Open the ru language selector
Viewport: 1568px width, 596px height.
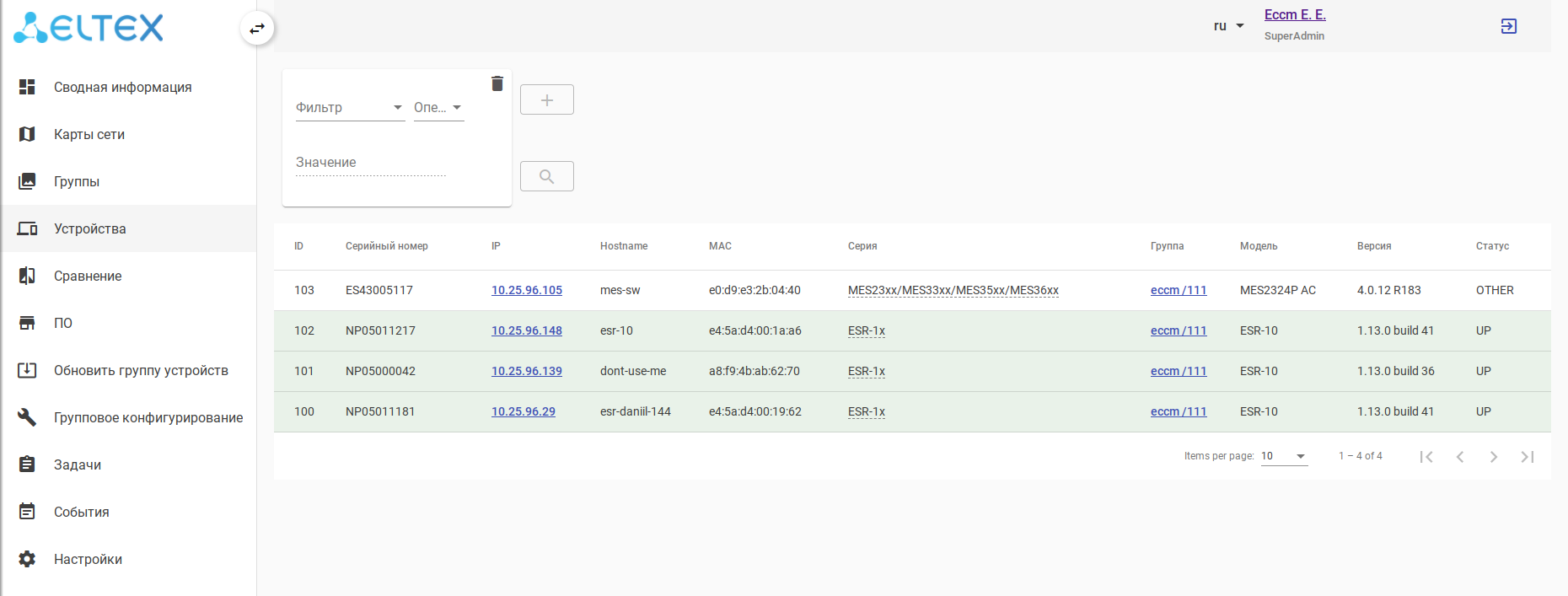click(x=1228, y=26)
